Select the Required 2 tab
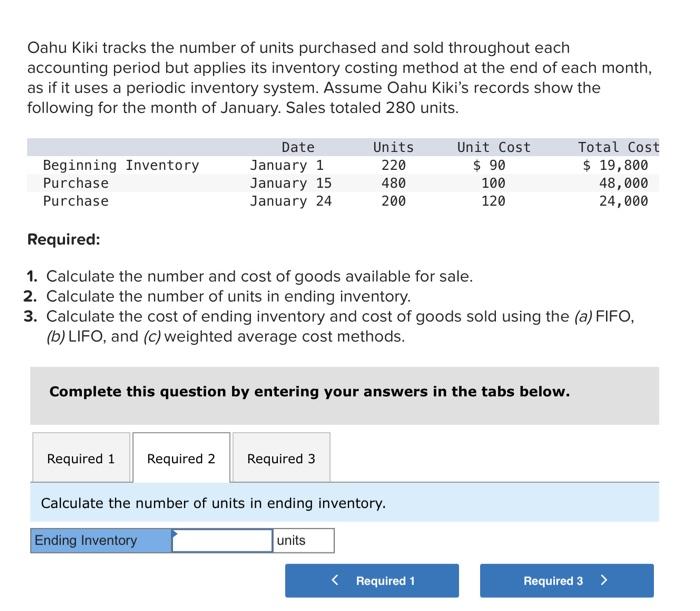The height and width of the screenshot is (611, 700). [181, 459]
